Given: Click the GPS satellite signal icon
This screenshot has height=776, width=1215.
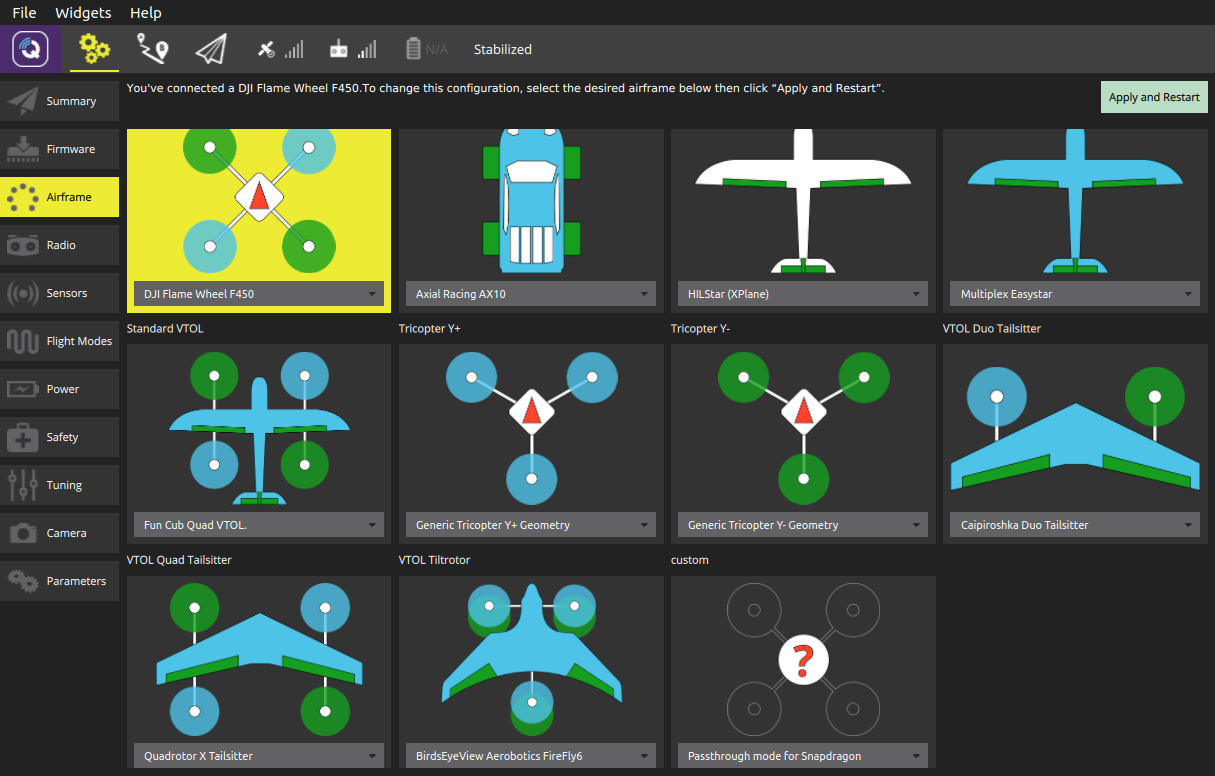Looking at the screenshot, I should point(280,49).
